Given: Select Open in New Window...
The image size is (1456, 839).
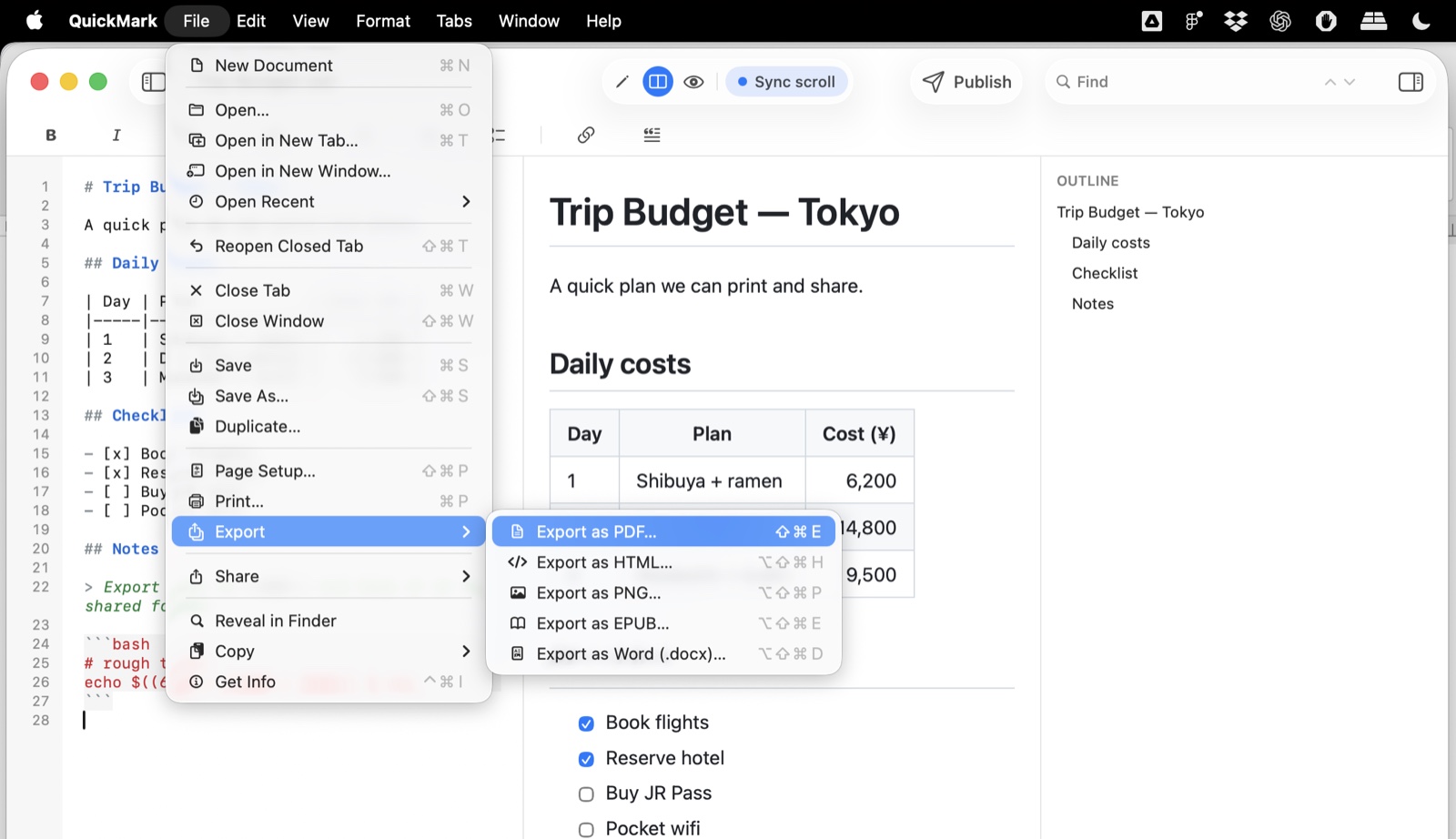Looking at the screenshot, I should pos(329,171).
